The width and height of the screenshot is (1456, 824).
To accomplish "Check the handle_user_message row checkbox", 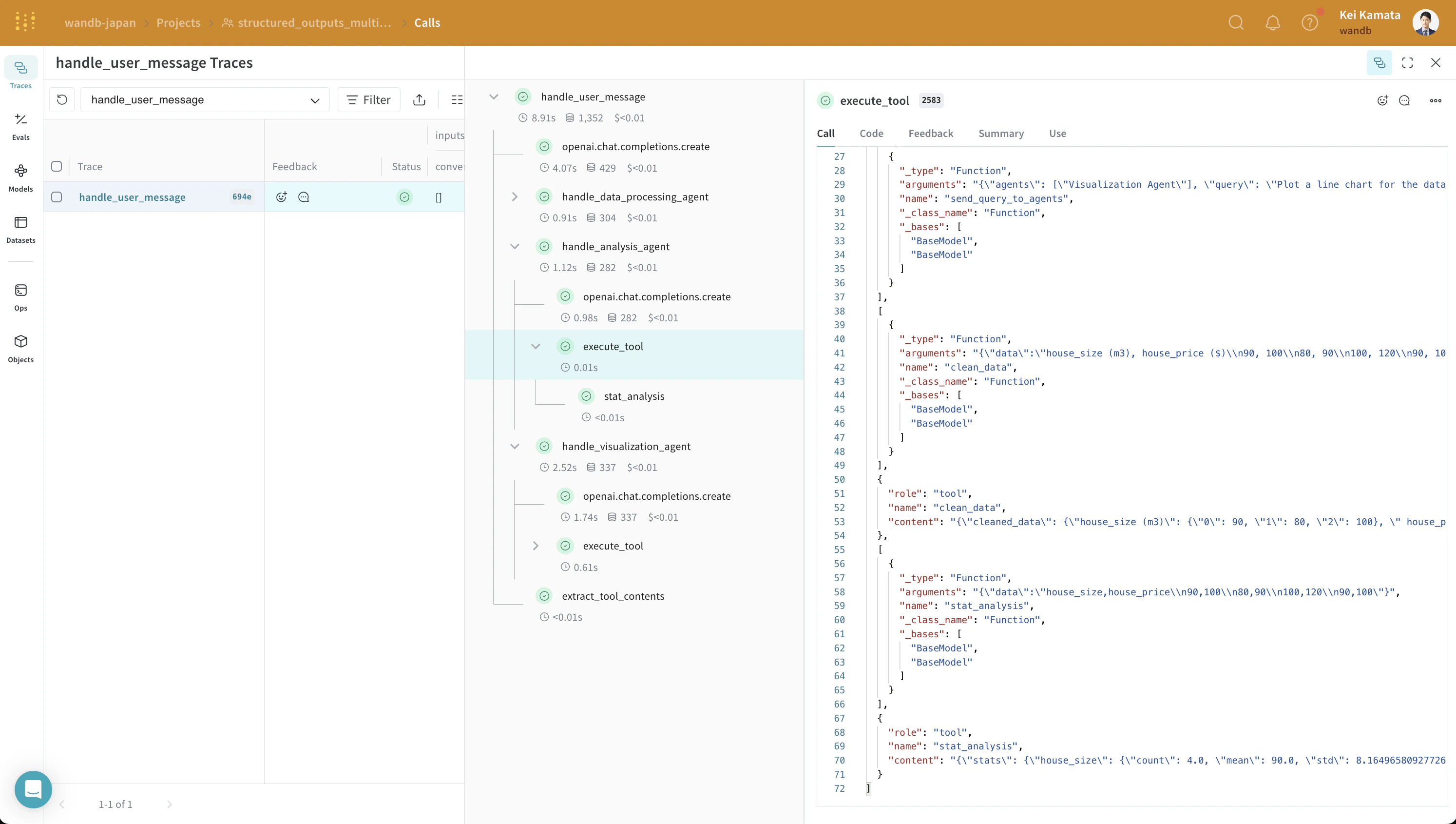I will click(x=57, y=197).
